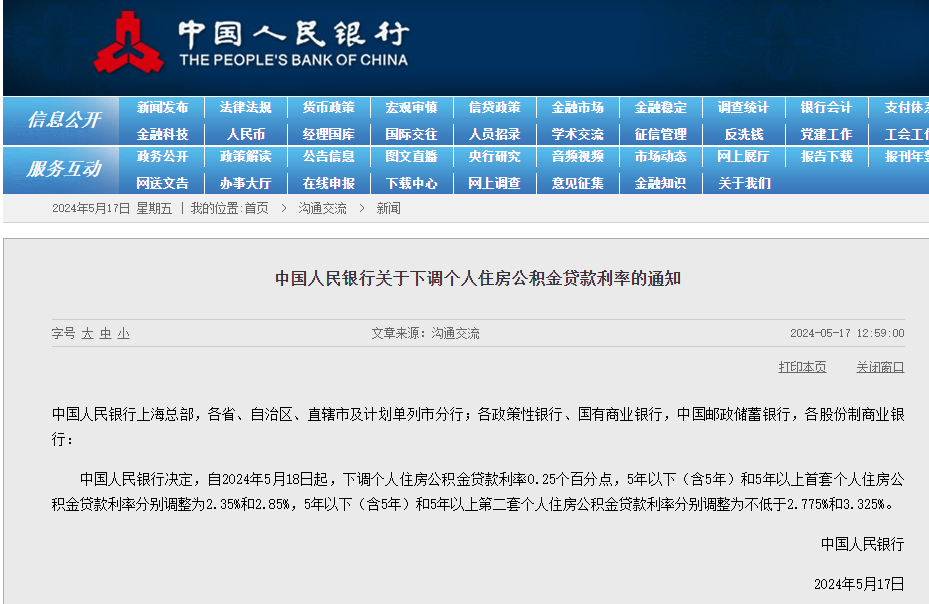Open the 法律法规 menu item
This screenshot has width=929, height=604.
point(245,108)
